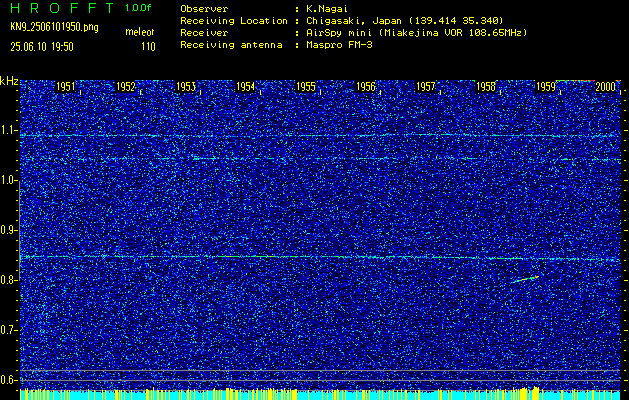Click the 1955 time marker
629x400 pixels.
coord(306,87)
